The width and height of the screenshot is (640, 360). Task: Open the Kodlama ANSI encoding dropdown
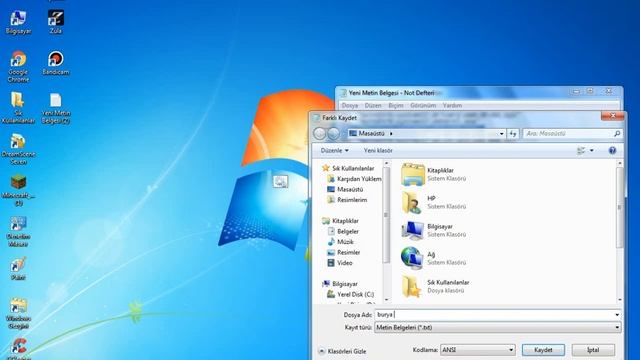tap(478, 350)
